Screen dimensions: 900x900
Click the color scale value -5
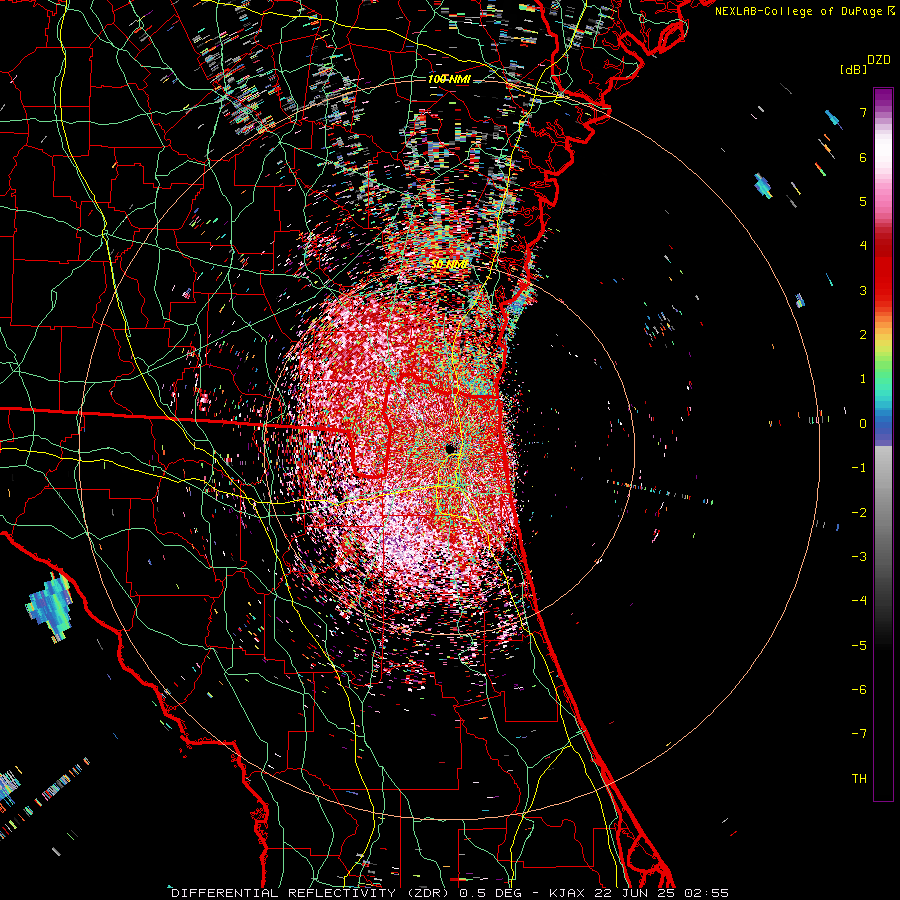pyautogui.click(x=859, y=646)
